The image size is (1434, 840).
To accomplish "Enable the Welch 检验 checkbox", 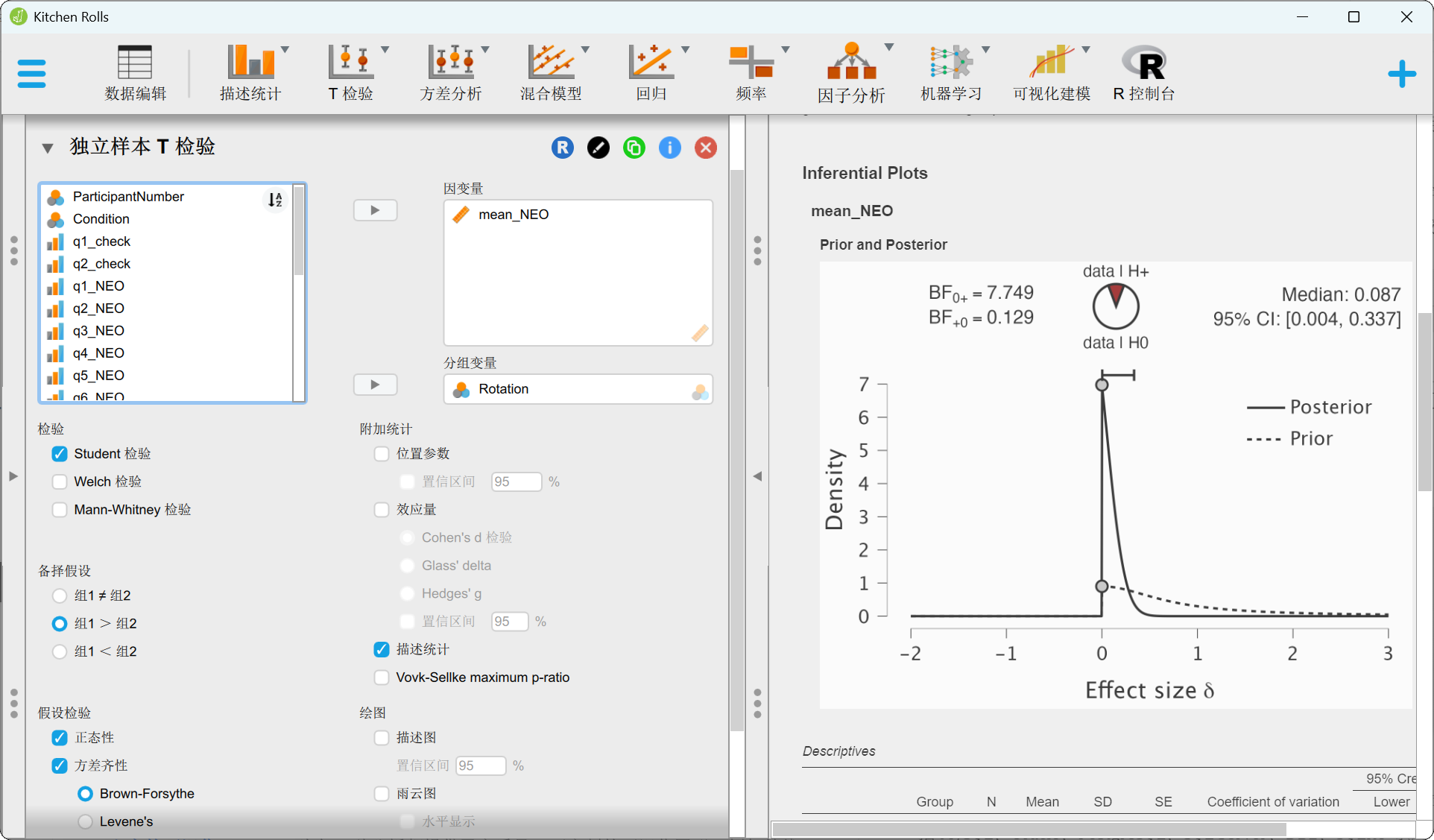I will click(x=60, y=481).
